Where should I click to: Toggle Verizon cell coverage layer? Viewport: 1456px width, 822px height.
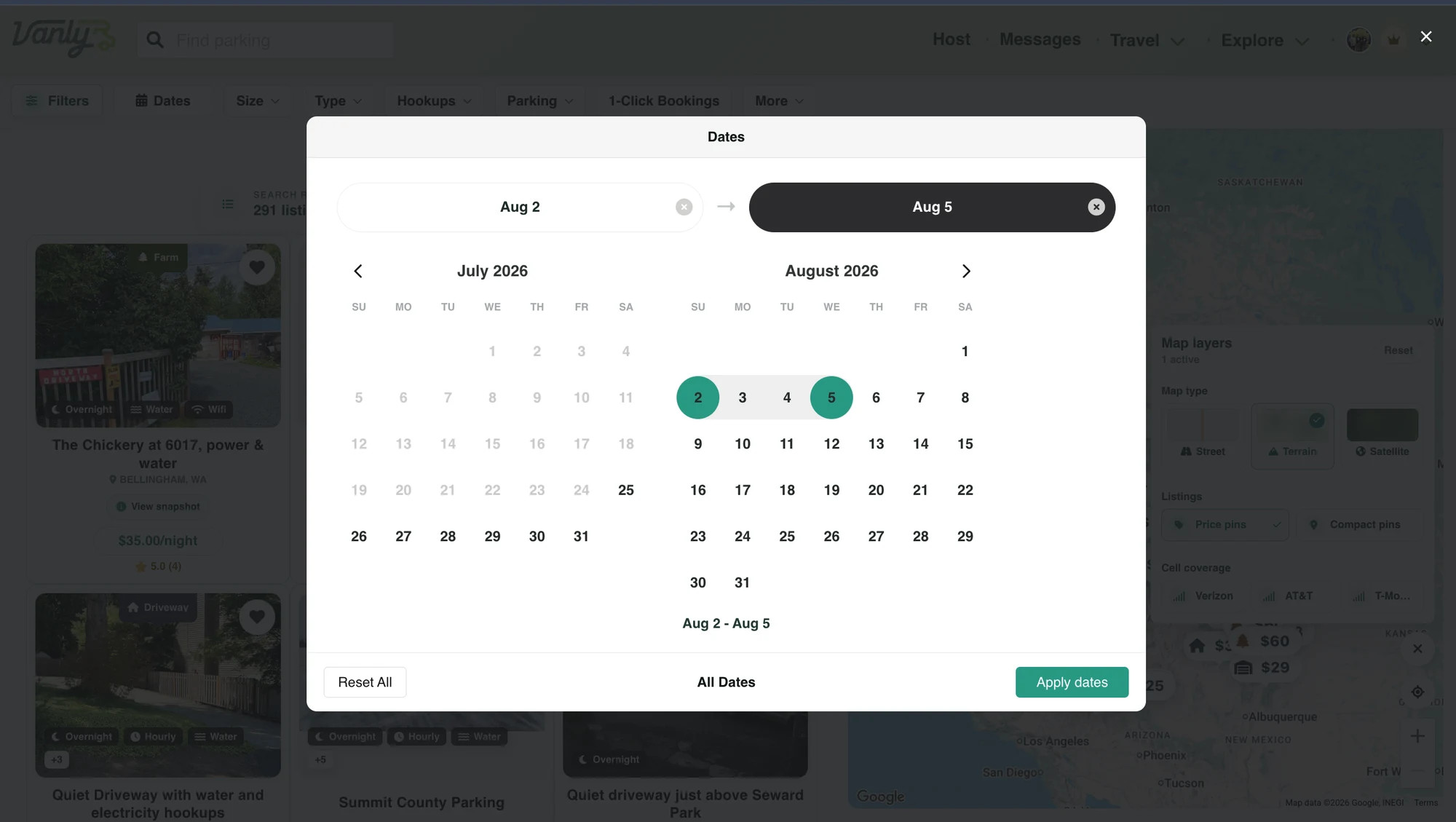click(1203, 596)
